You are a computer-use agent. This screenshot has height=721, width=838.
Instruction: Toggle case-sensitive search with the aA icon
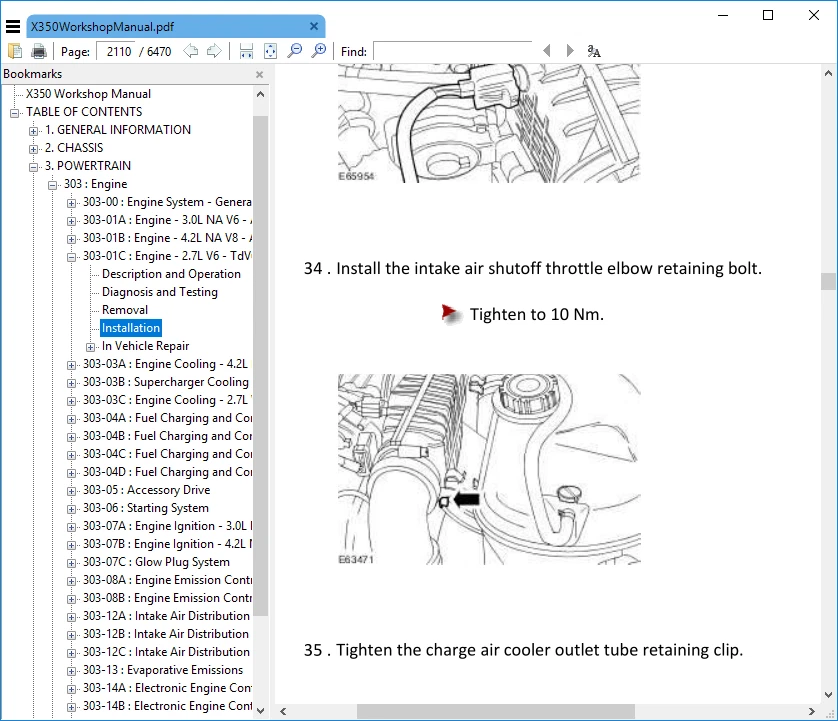point(593,50)
